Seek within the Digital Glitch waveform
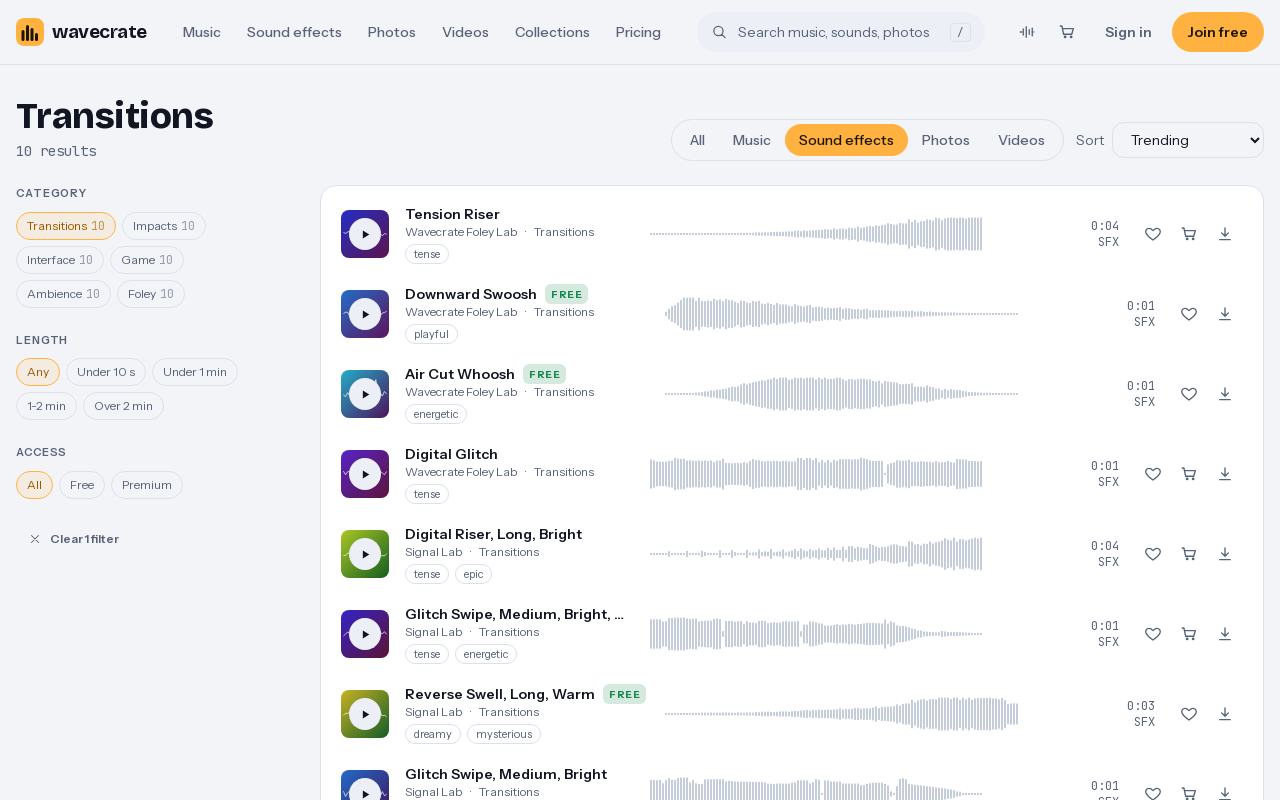Screen dimensions: 1280x800 (816, 474)
